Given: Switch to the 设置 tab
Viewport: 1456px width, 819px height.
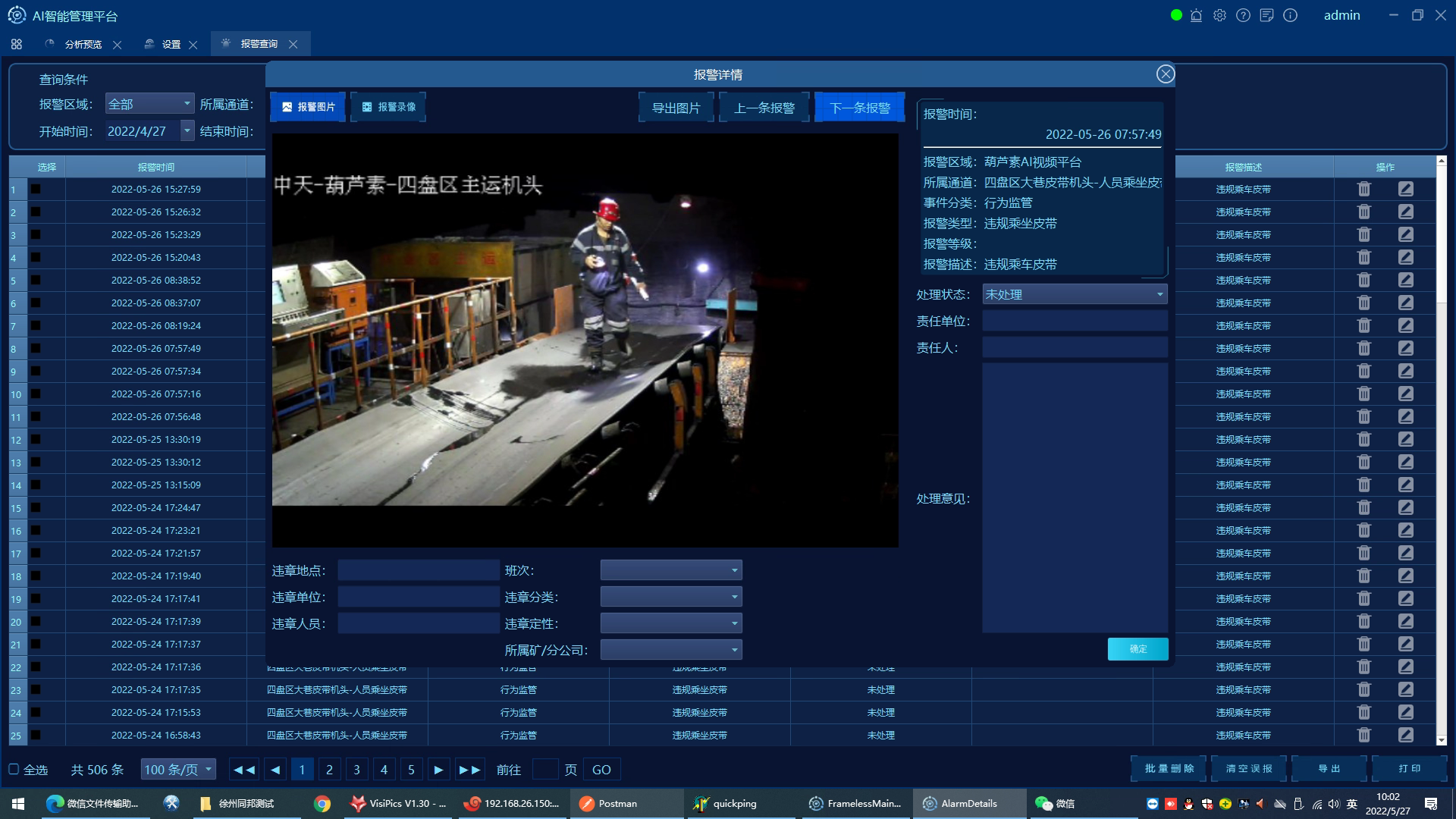Looking at the screenshot, I should [171, 44].
